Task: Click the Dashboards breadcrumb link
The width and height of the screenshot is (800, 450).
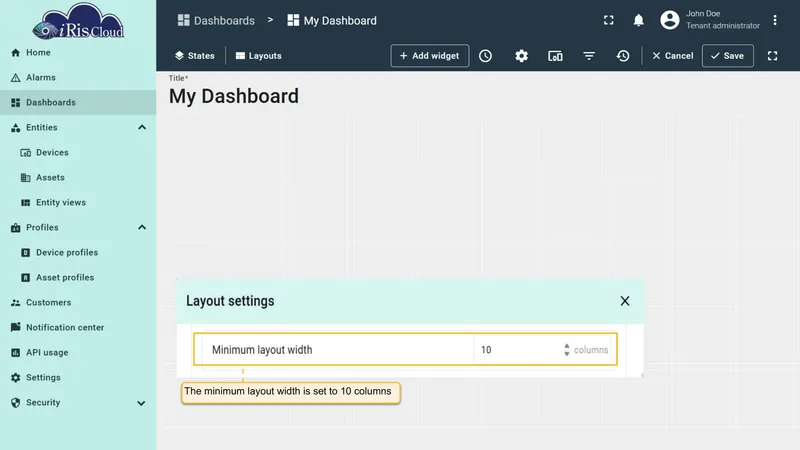Action: tap(216, 20)
